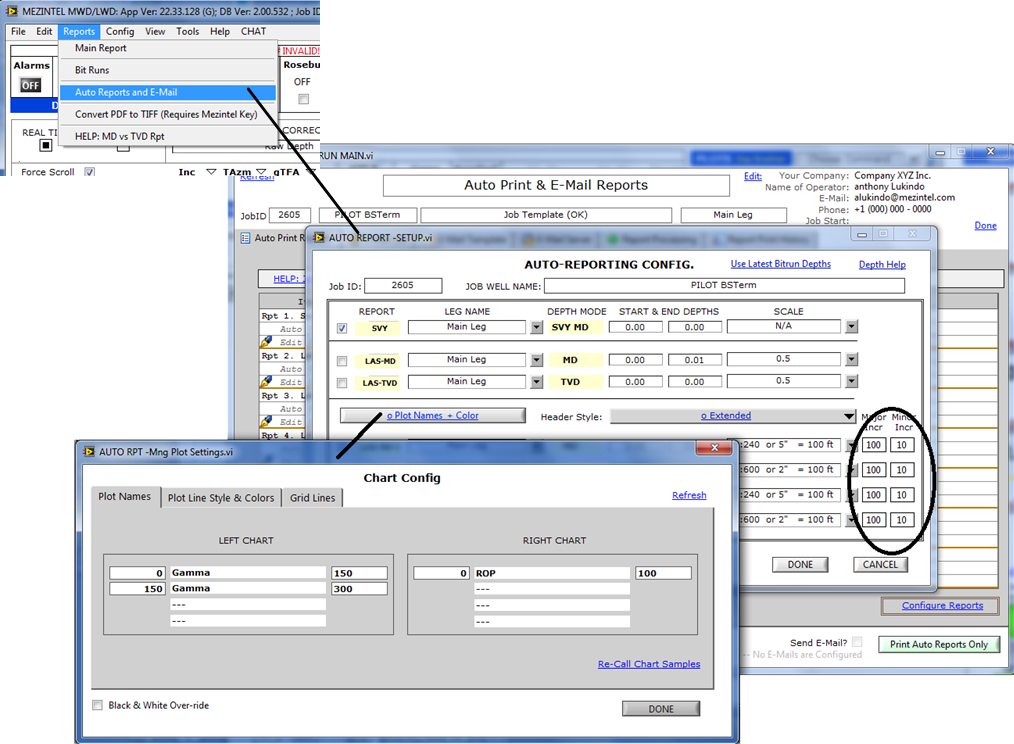Open the Inc column dropdown arrow
1014x744 pixels.
(211, 171)
